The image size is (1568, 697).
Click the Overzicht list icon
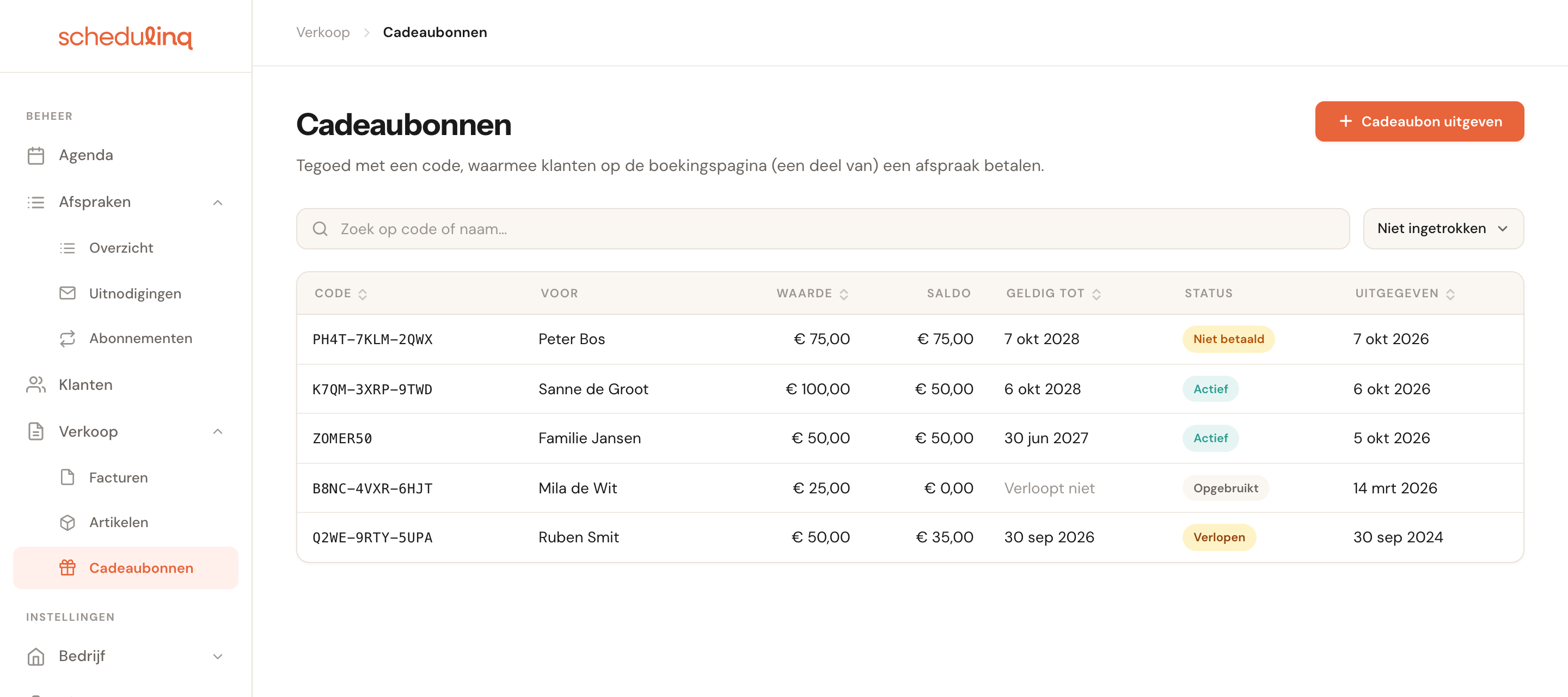pos(68,248)
